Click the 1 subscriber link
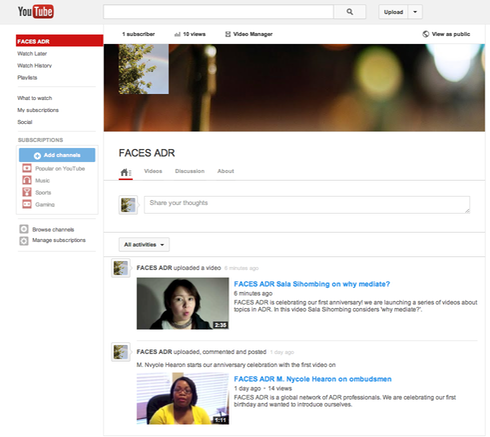This screenshot has width=490, height=437. click(x=138, y=34)
